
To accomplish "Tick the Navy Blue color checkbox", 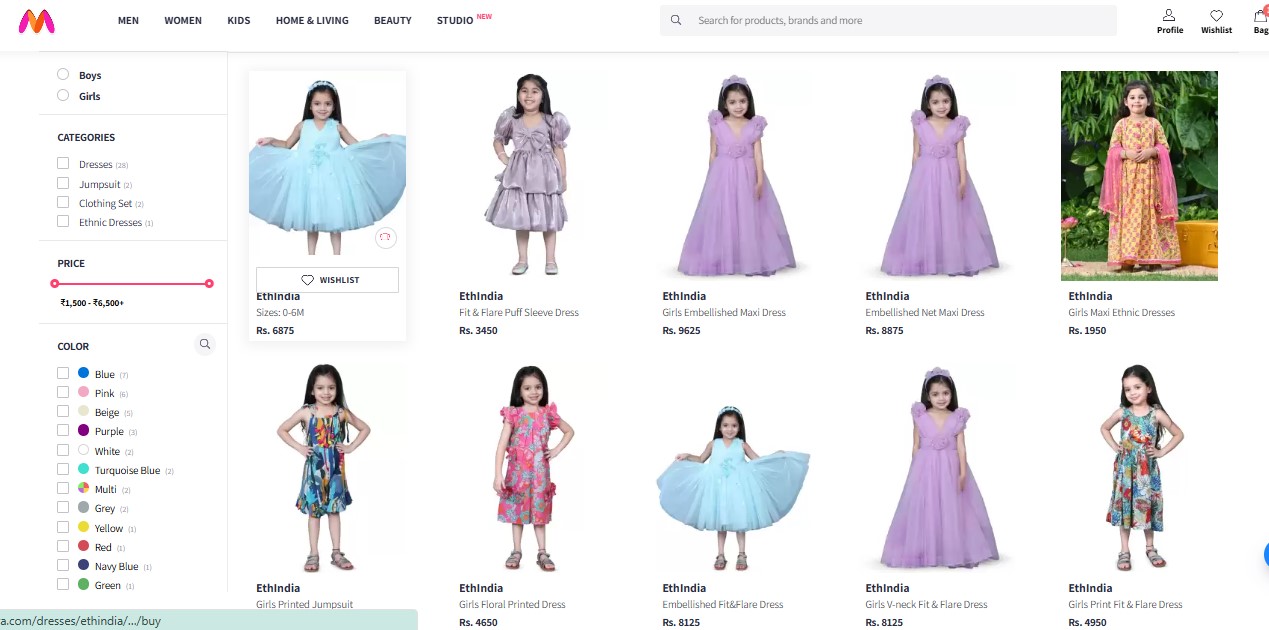I will [63, 565].
